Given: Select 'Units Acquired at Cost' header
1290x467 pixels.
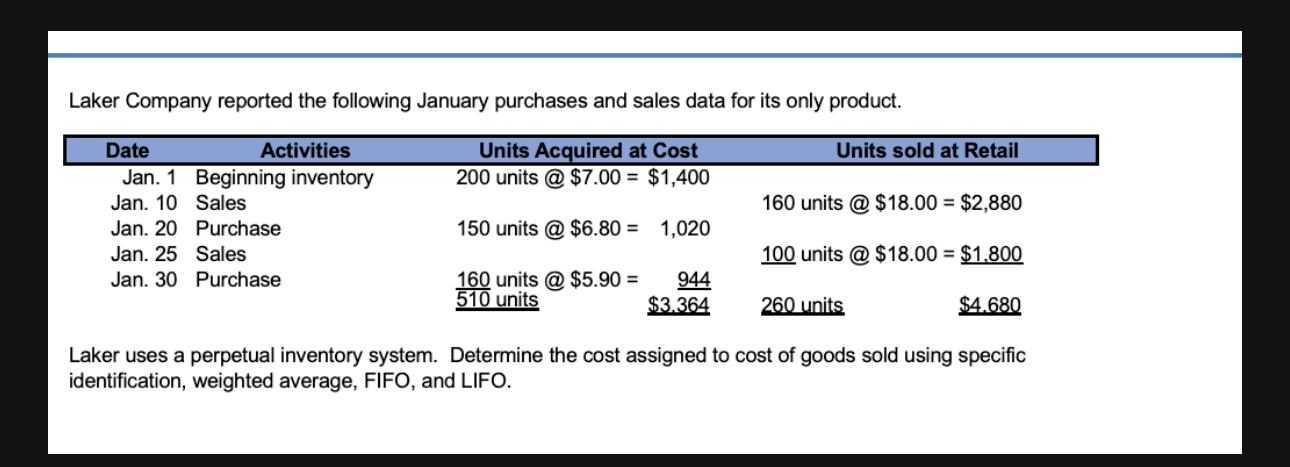Looking at the screenshot, I should point(588,151).
